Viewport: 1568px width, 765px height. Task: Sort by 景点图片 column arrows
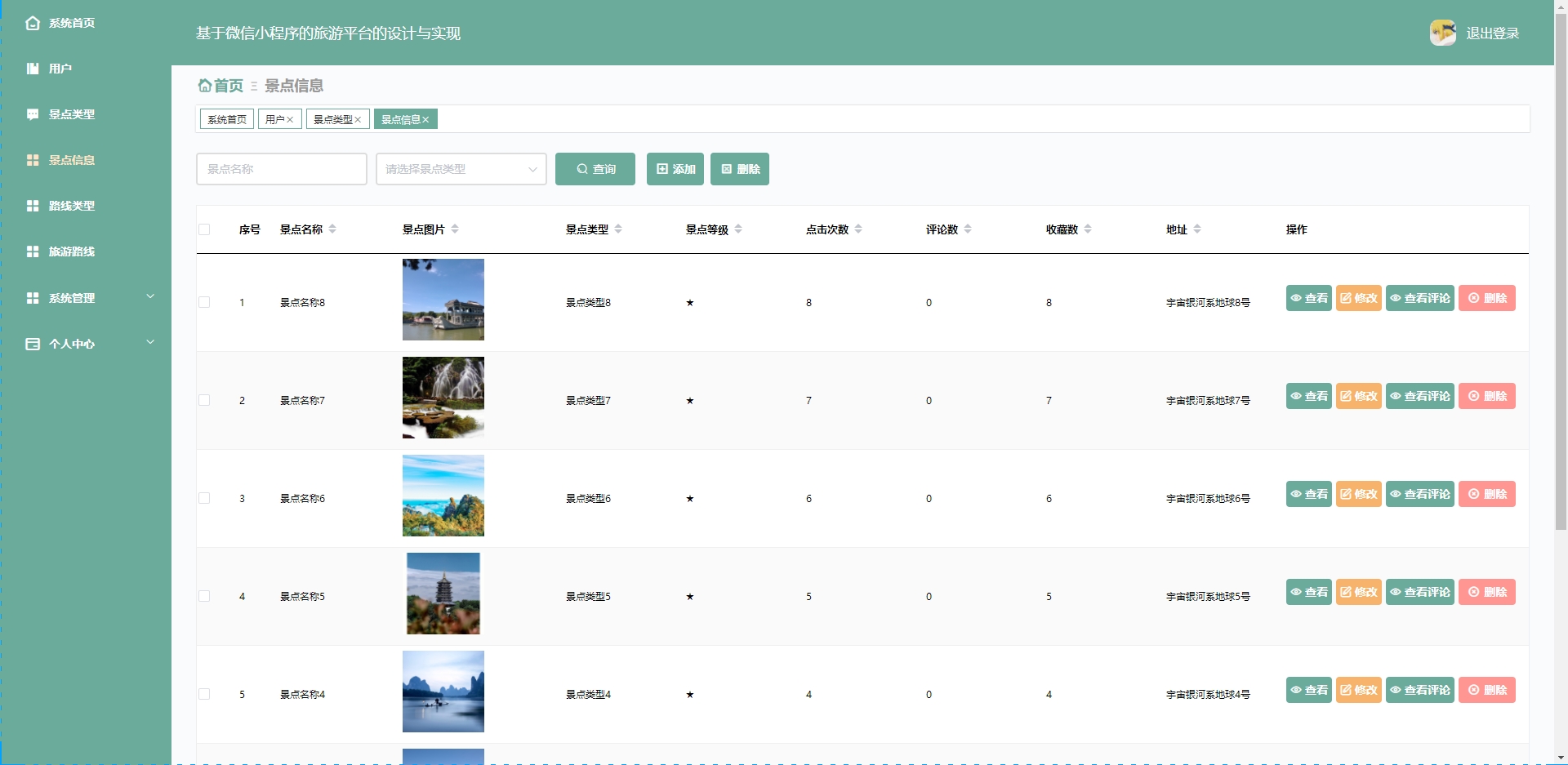click(455, 229)
